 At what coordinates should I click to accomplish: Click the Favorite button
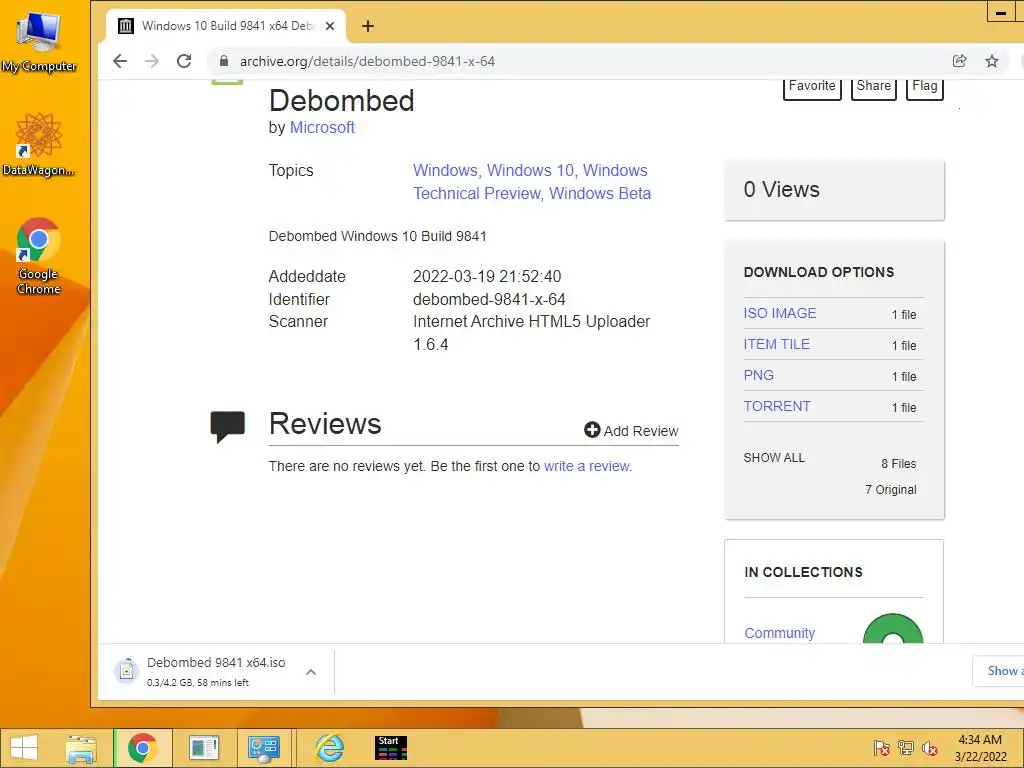pos(812,88)
